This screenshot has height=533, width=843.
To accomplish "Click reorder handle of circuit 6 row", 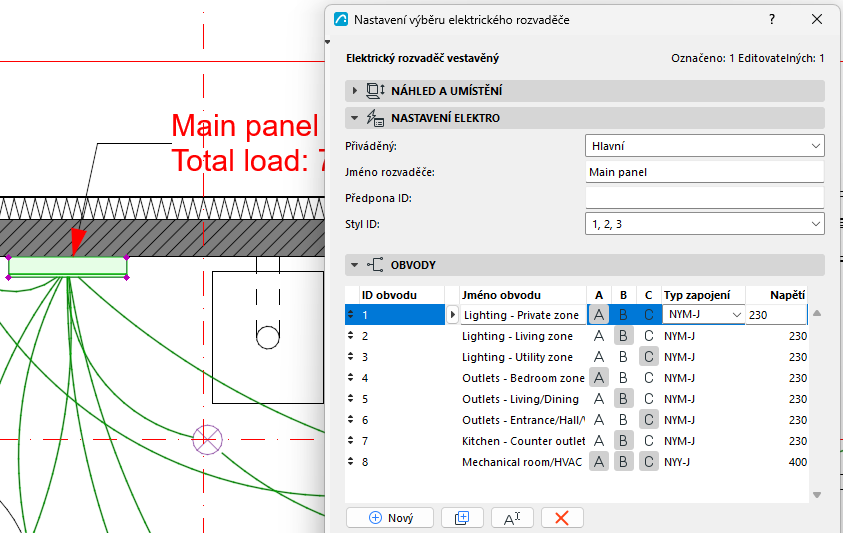I will pos(351,420).
